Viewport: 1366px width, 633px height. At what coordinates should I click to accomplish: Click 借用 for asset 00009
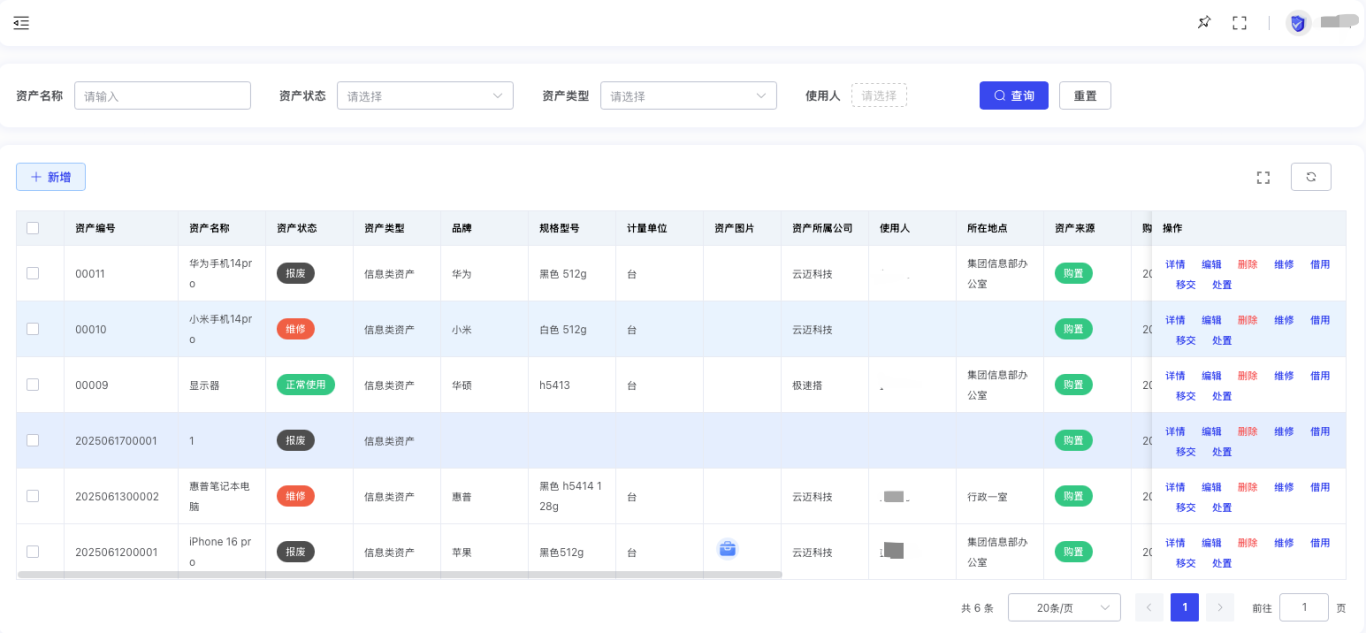[1320, 376]
